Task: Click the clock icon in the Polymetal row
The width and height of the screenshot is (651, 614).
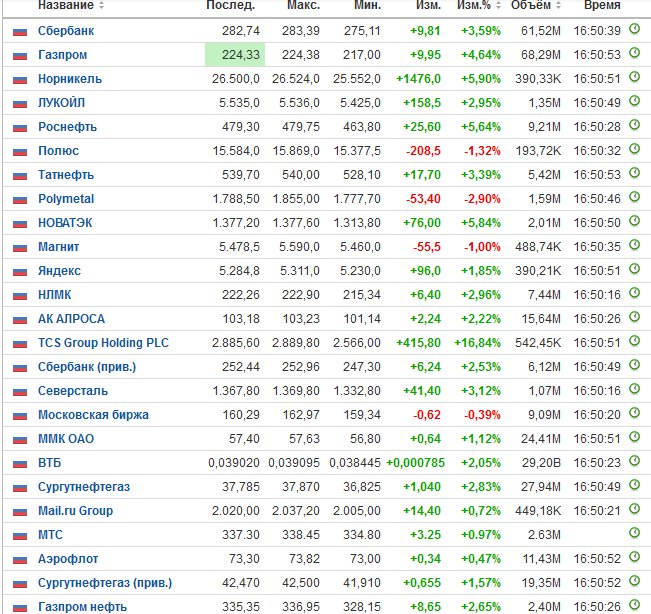Action: (634, 197)
